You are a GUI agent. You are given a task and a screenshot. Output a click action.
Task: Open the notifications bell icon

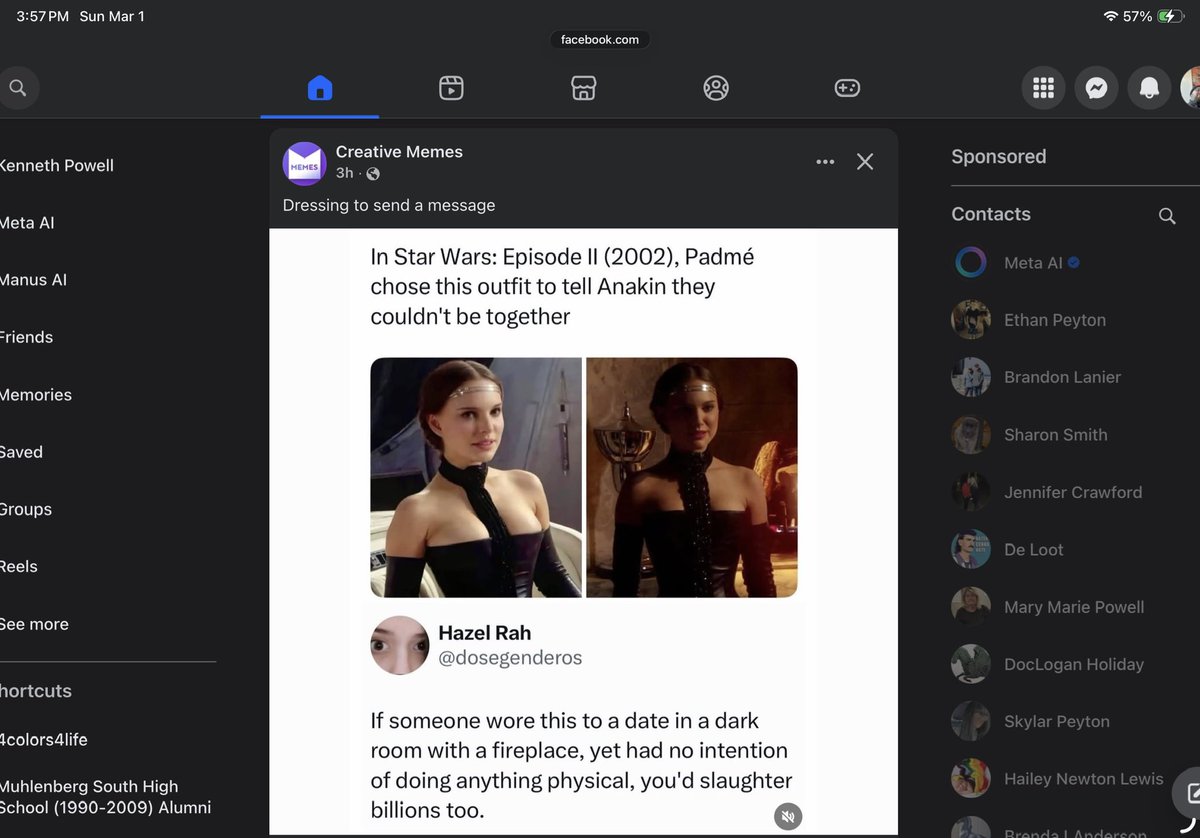[x=1149, y=88]
